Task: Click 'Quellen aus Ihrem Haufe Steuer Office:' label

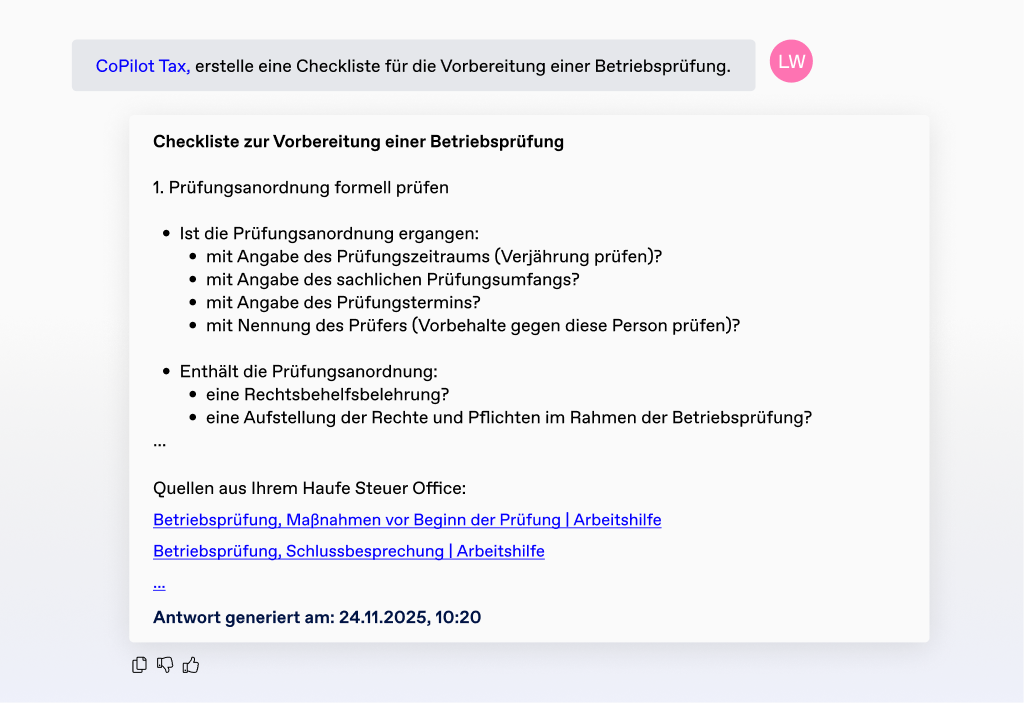Action: [x=310, y=488]
